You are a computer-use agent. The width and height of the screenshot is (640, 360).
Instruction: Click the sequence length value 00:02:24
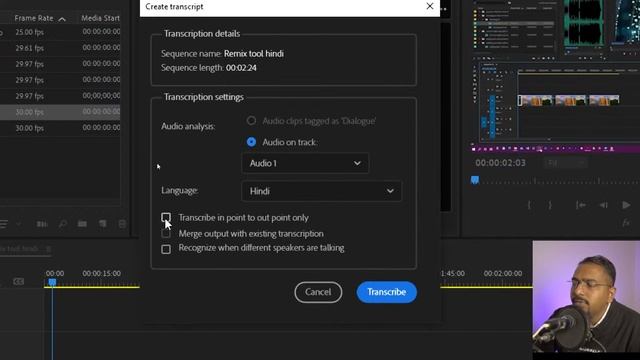(241, 68)
